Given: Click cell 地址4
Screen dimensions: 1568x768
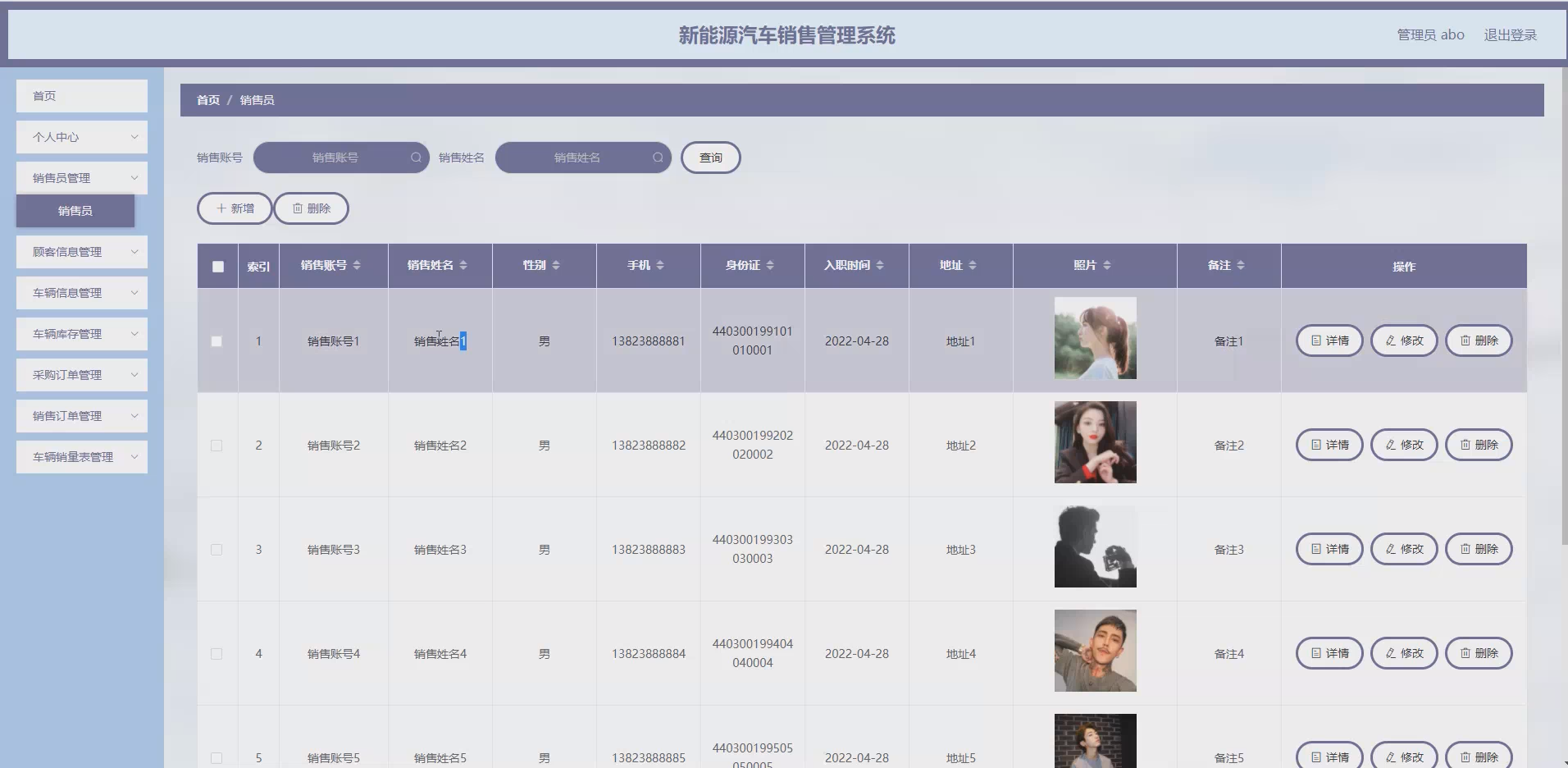Looking at the screenshot, I should pyautogui.click(x=961, y=654).
